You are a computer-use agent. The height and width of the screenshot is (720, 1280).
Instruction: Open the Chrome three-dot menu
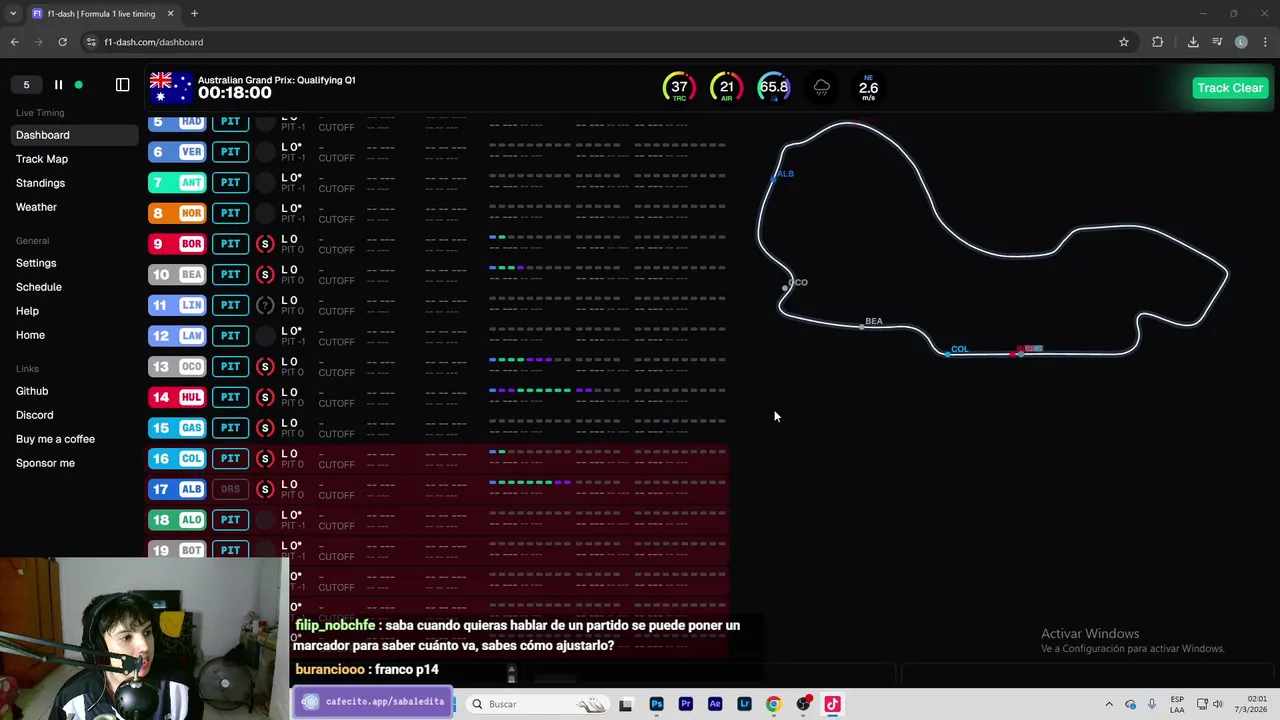coord(1266,42)
